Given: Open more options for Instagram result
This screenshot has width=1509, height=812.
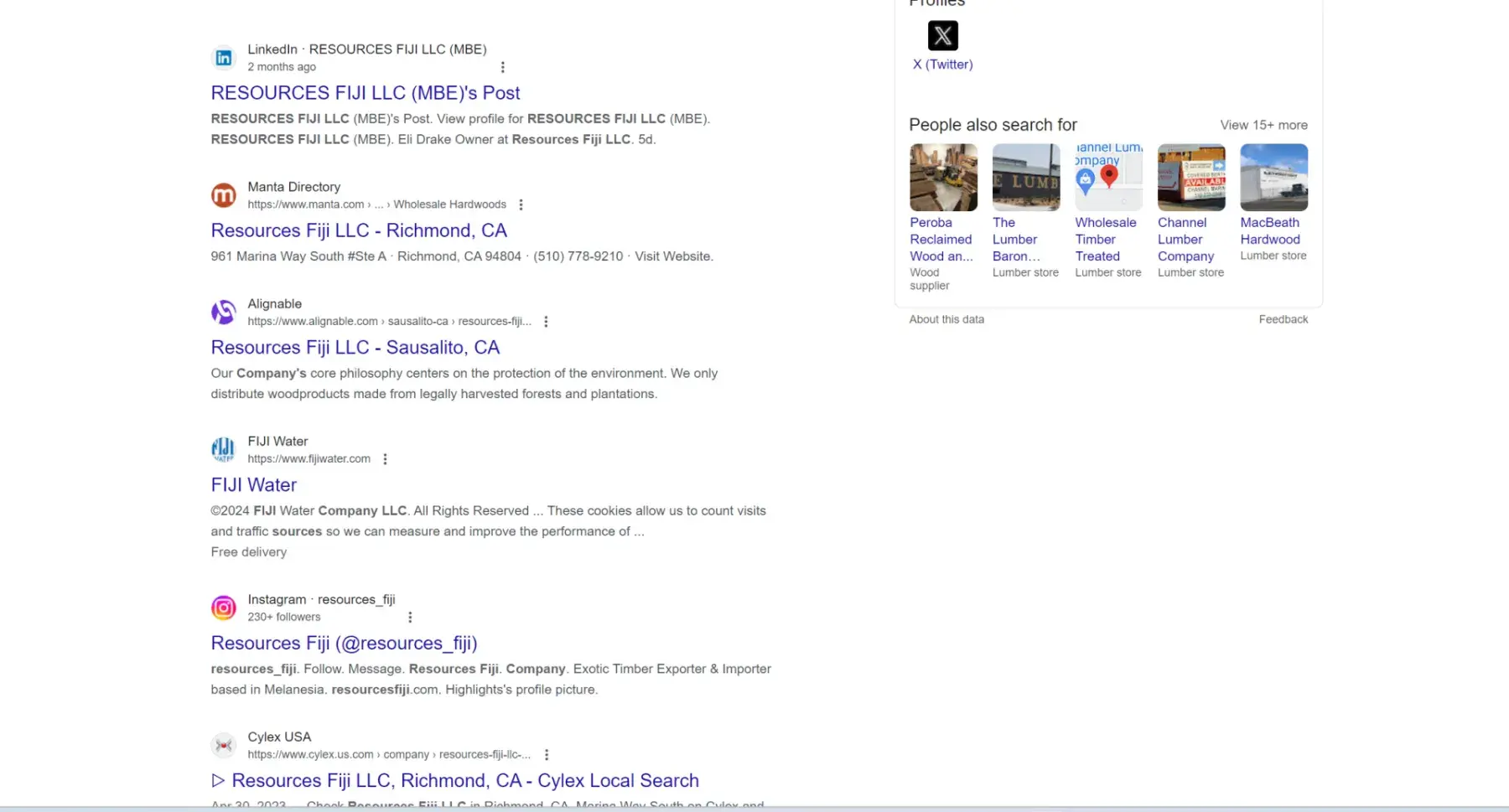Looking at the screenshot, I should pyautogui.click(x=410, y=618).
